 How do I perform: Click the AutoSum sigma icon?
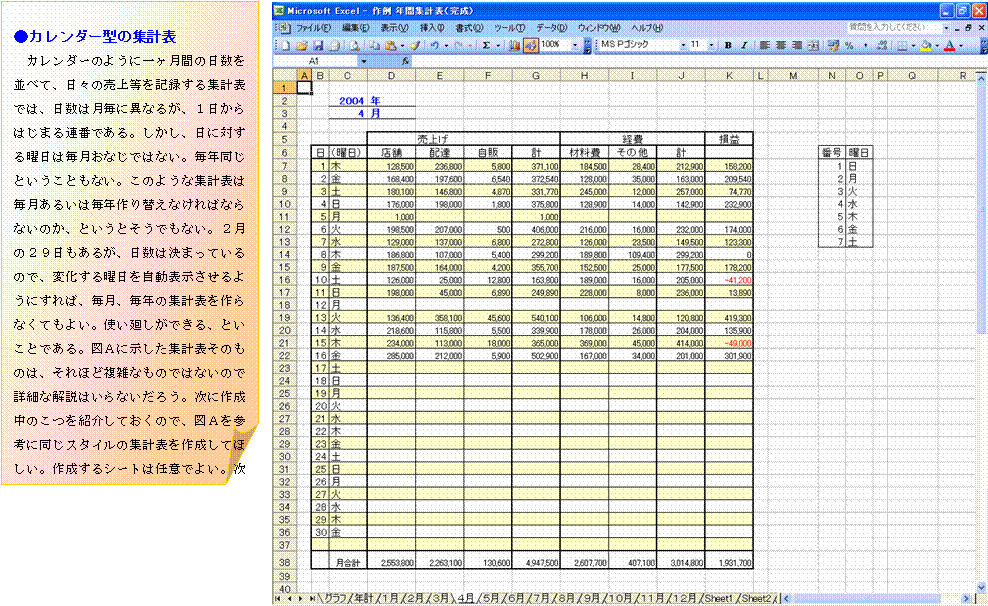[486, 46]
